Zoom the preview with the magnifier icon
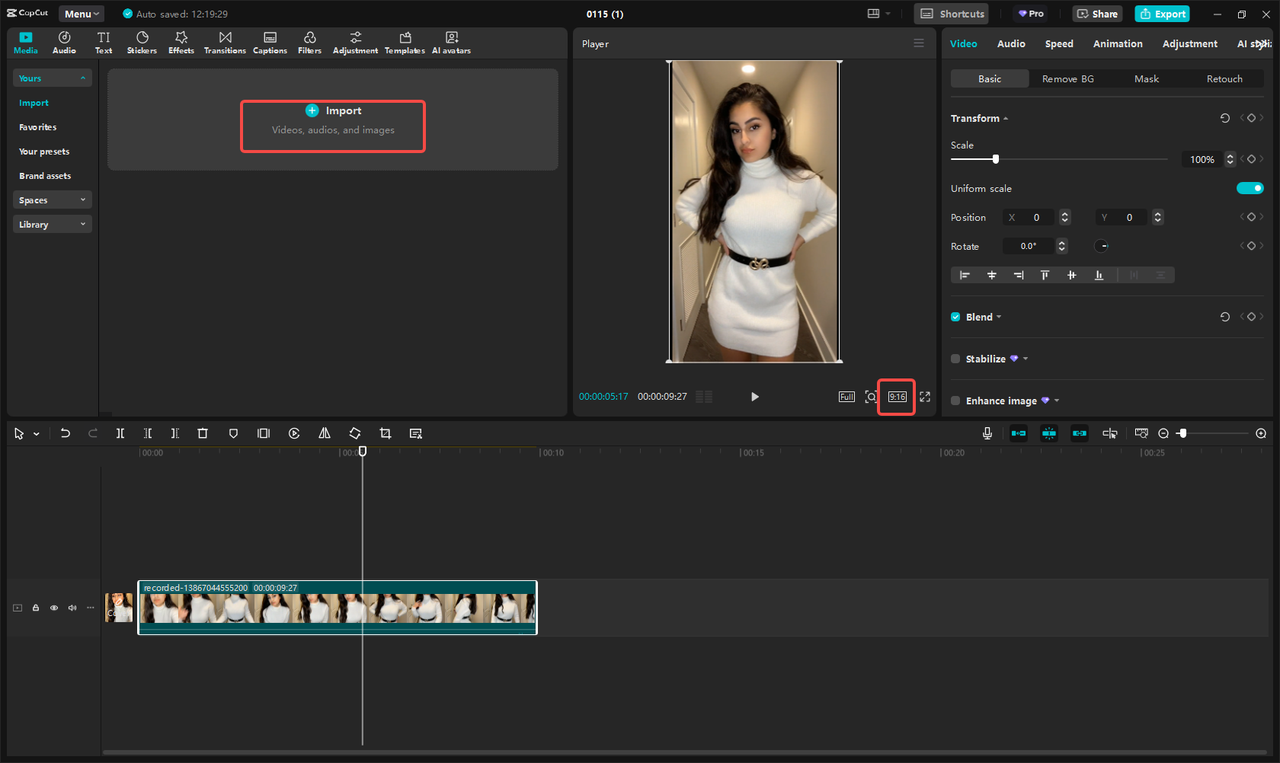The height and width of the screenshot is (763, 1280). [870, 396]
